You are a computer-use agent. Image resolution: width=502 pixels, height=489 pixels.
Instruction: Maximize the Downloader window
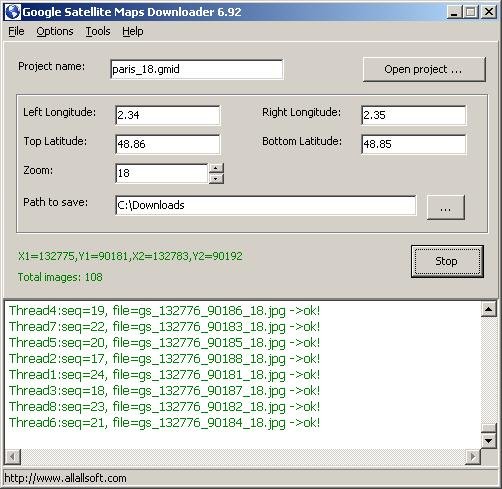click(x=471, y=12)
